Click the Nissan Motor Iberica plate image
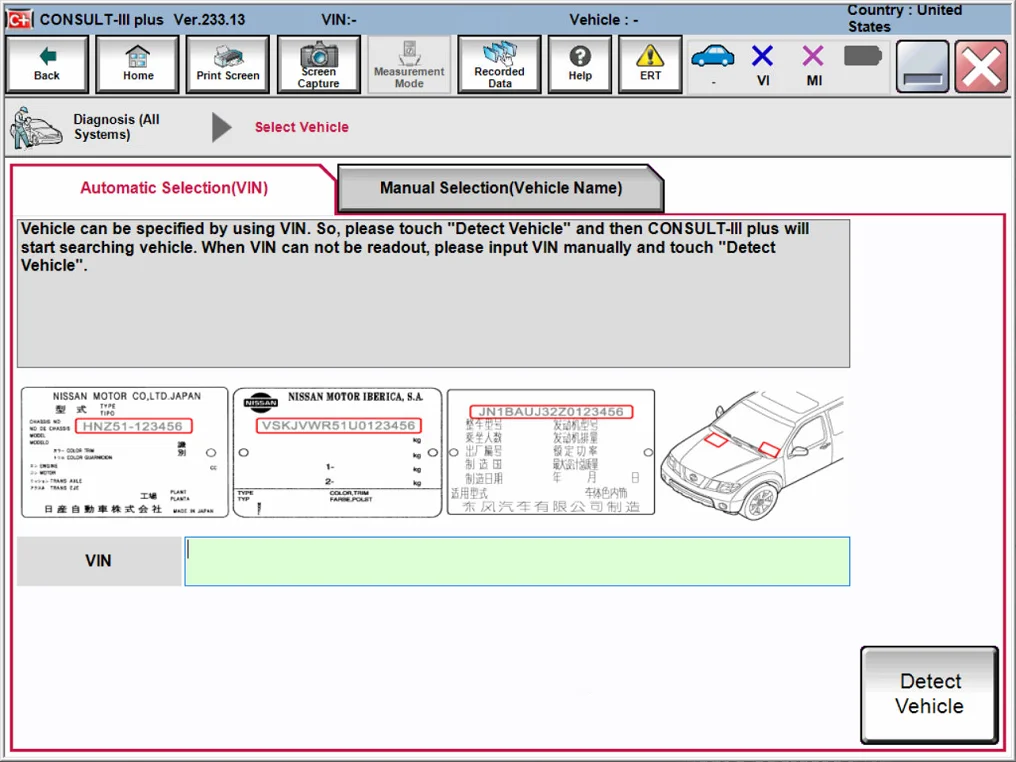Screen dimensions: 1016x762 click(337, 453)
